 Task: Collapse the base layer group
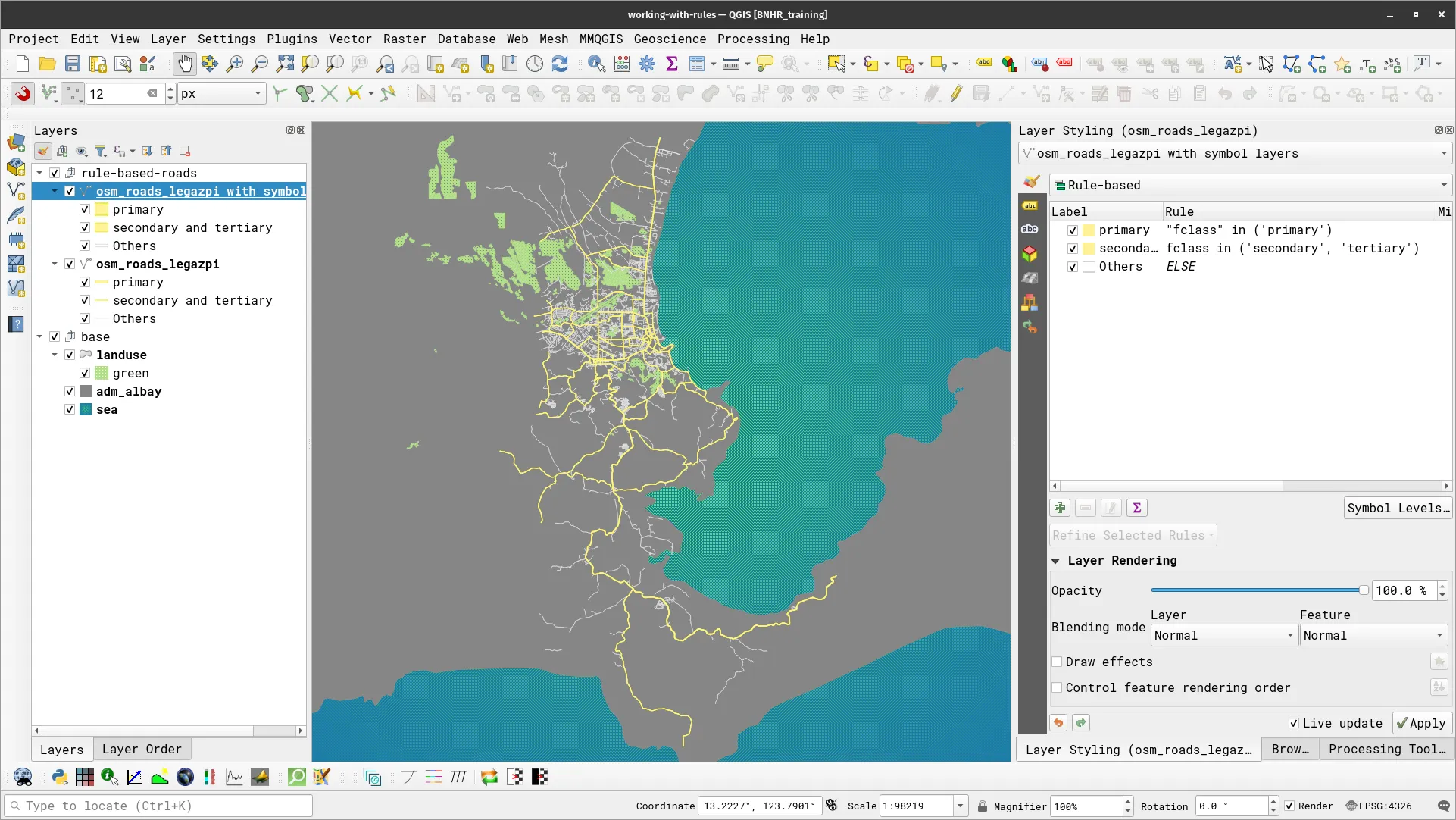(x=39, y=336)
